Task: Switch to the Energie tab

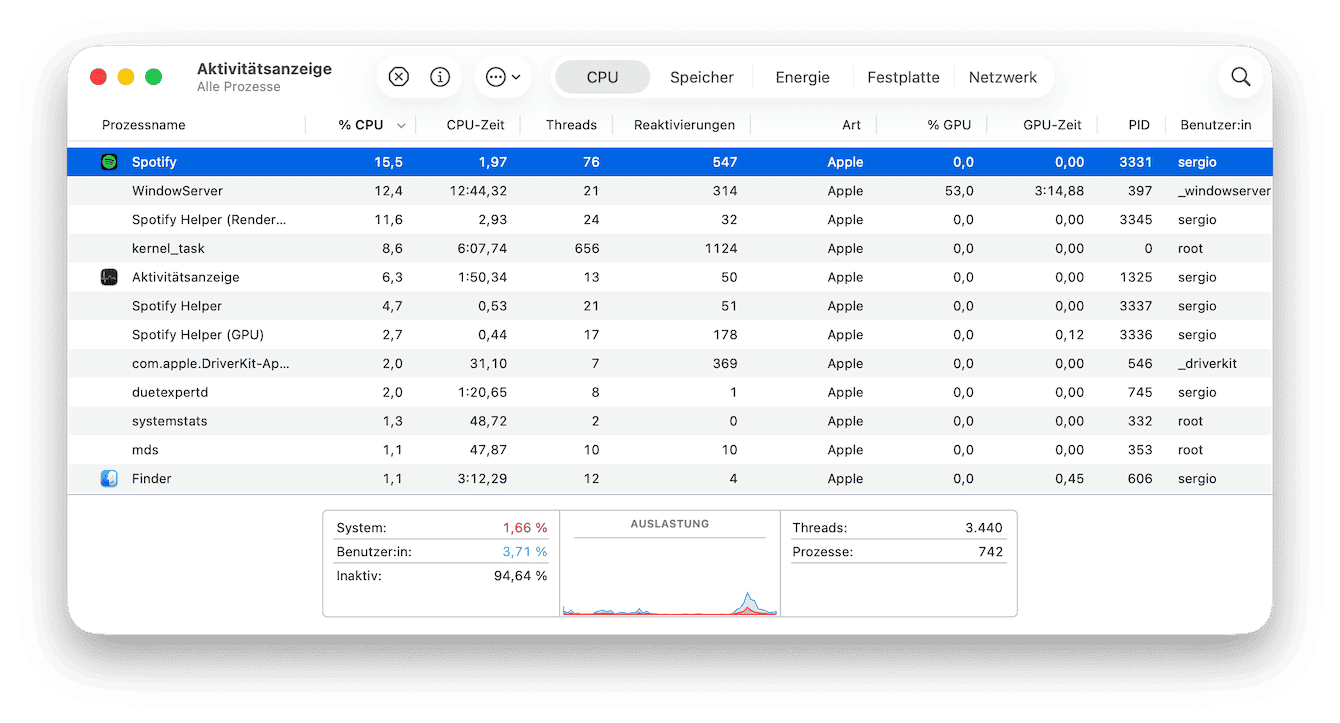Action: [x=802, y=77]
